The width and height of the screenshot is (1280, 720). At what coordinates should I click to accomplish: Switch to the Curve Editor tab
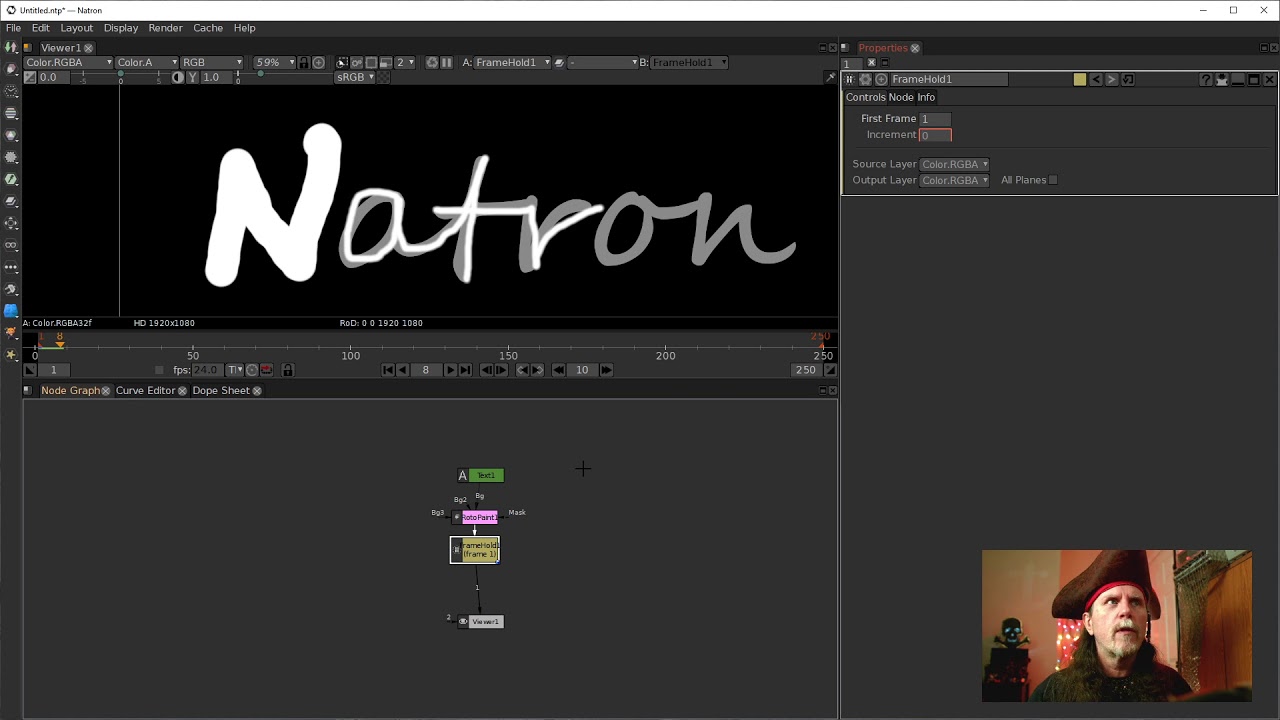[x=145, y=390]
